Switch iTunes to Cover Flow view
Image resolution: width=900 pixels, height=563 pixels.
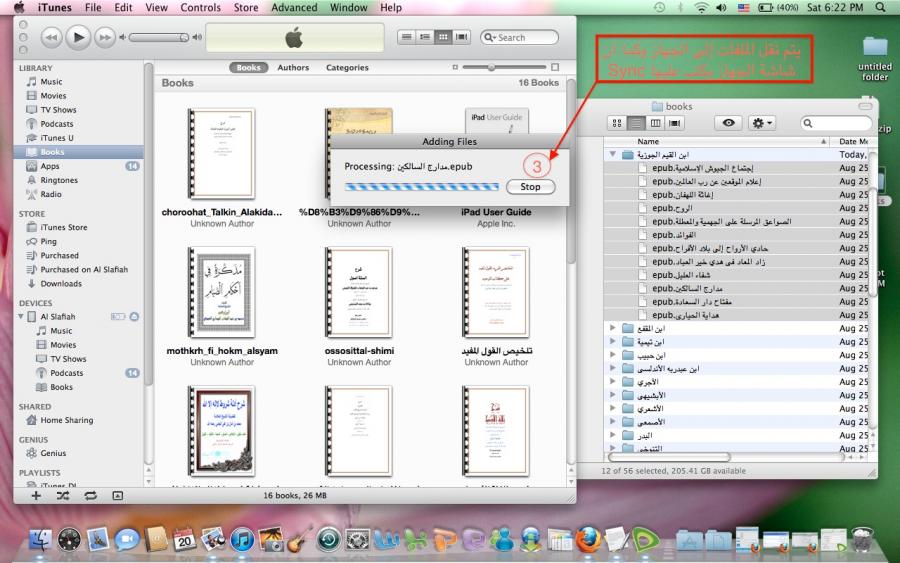461,37
